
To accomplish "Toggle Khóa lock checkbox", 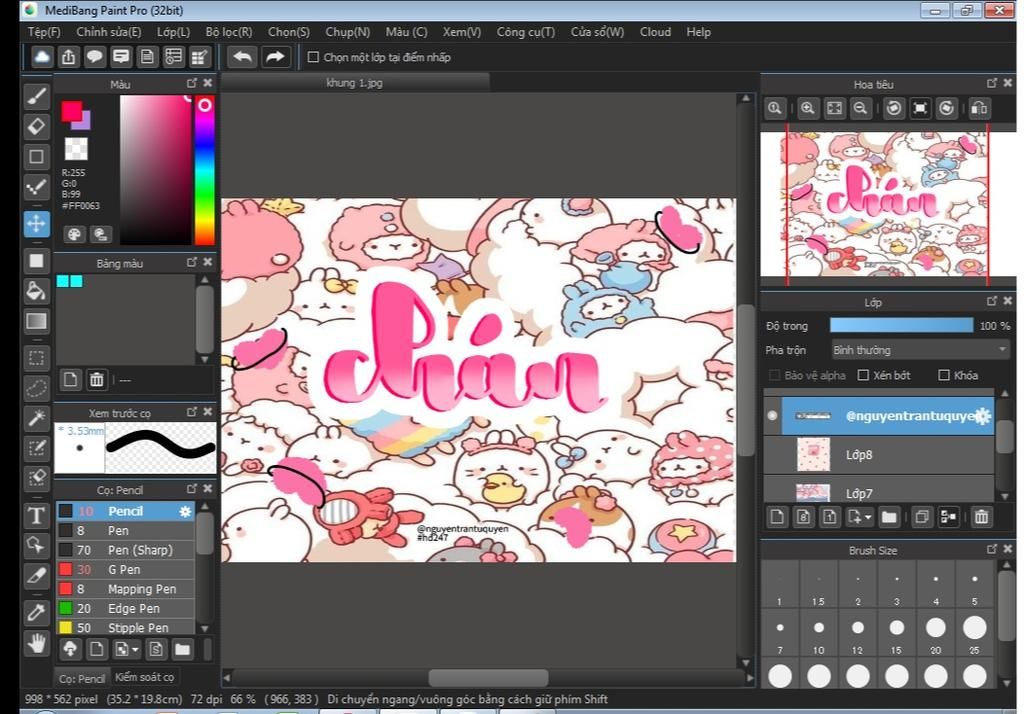I will coord(944,375).
